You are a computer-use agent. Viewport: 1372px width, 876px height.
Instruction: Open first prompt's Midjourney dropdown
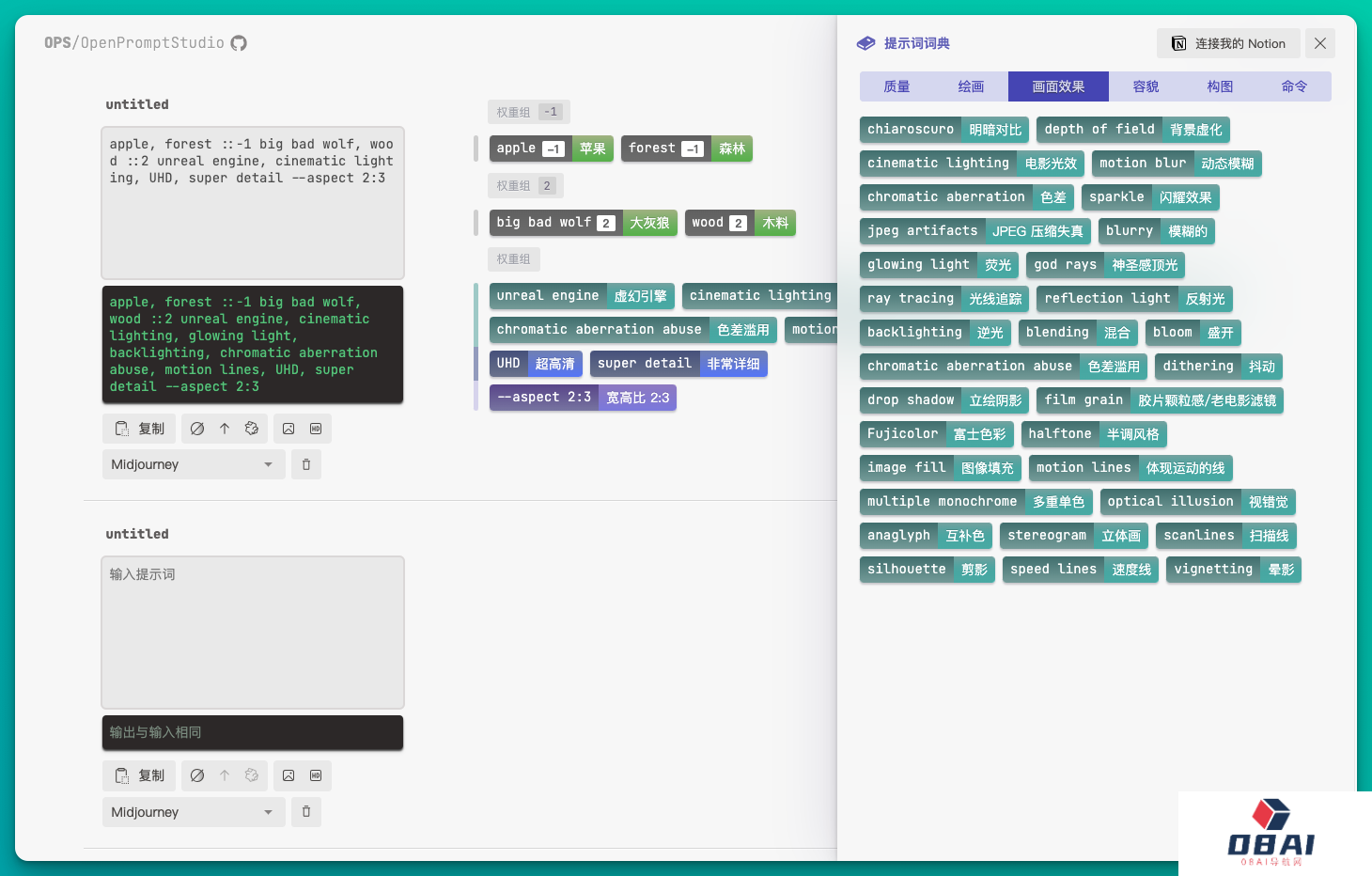point(193,464)
